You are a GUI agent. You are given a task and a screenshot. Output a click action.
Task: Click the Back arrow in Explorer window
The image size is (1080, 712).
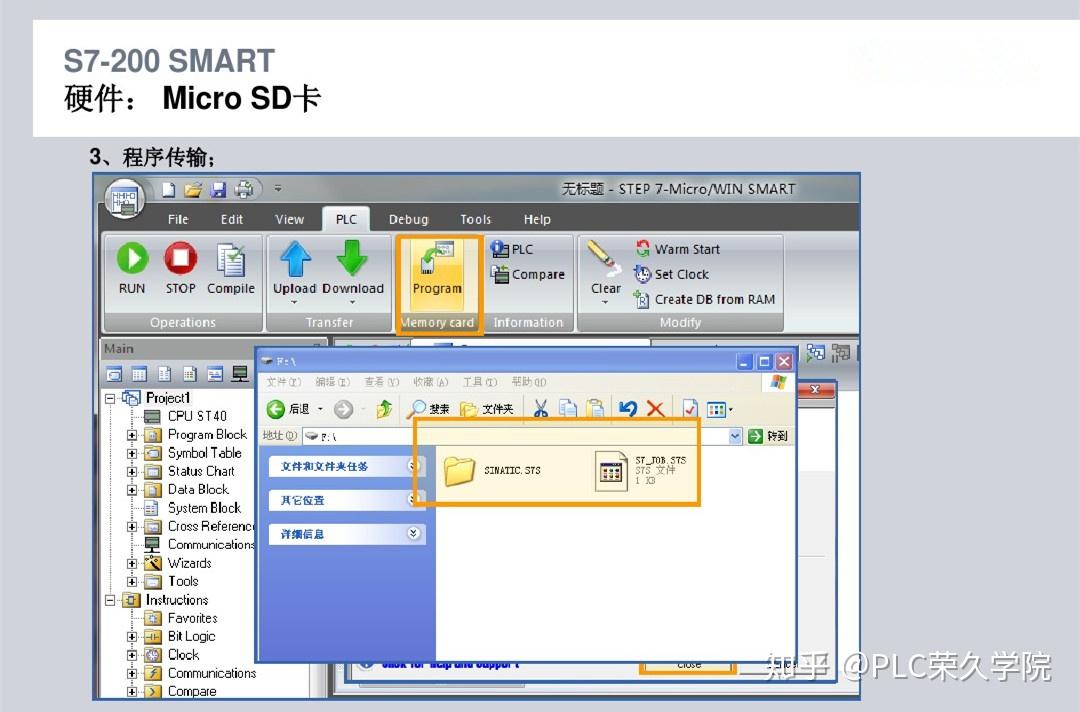276,409
